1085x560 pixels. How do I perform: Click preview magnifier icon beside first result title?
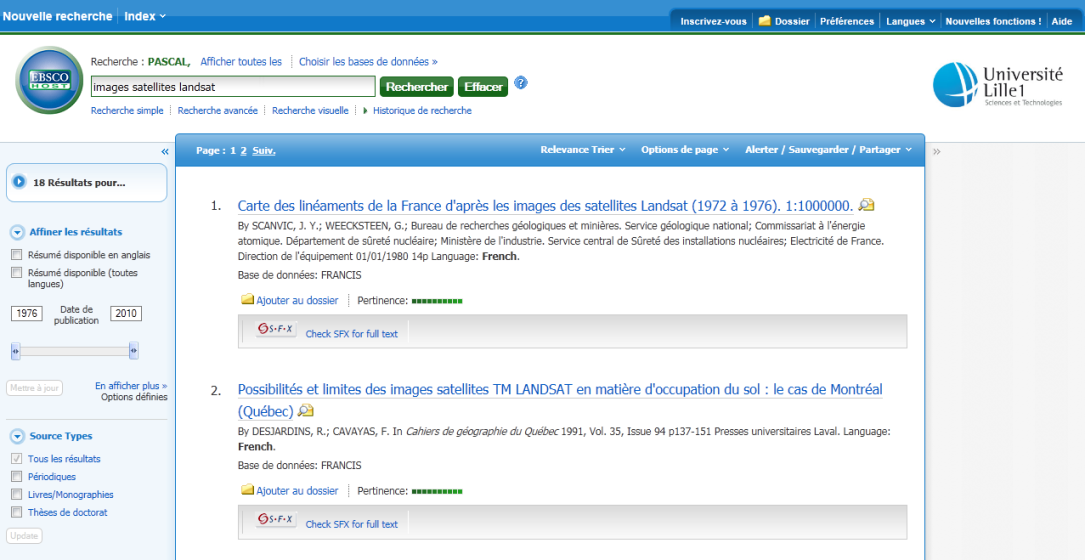866,206
